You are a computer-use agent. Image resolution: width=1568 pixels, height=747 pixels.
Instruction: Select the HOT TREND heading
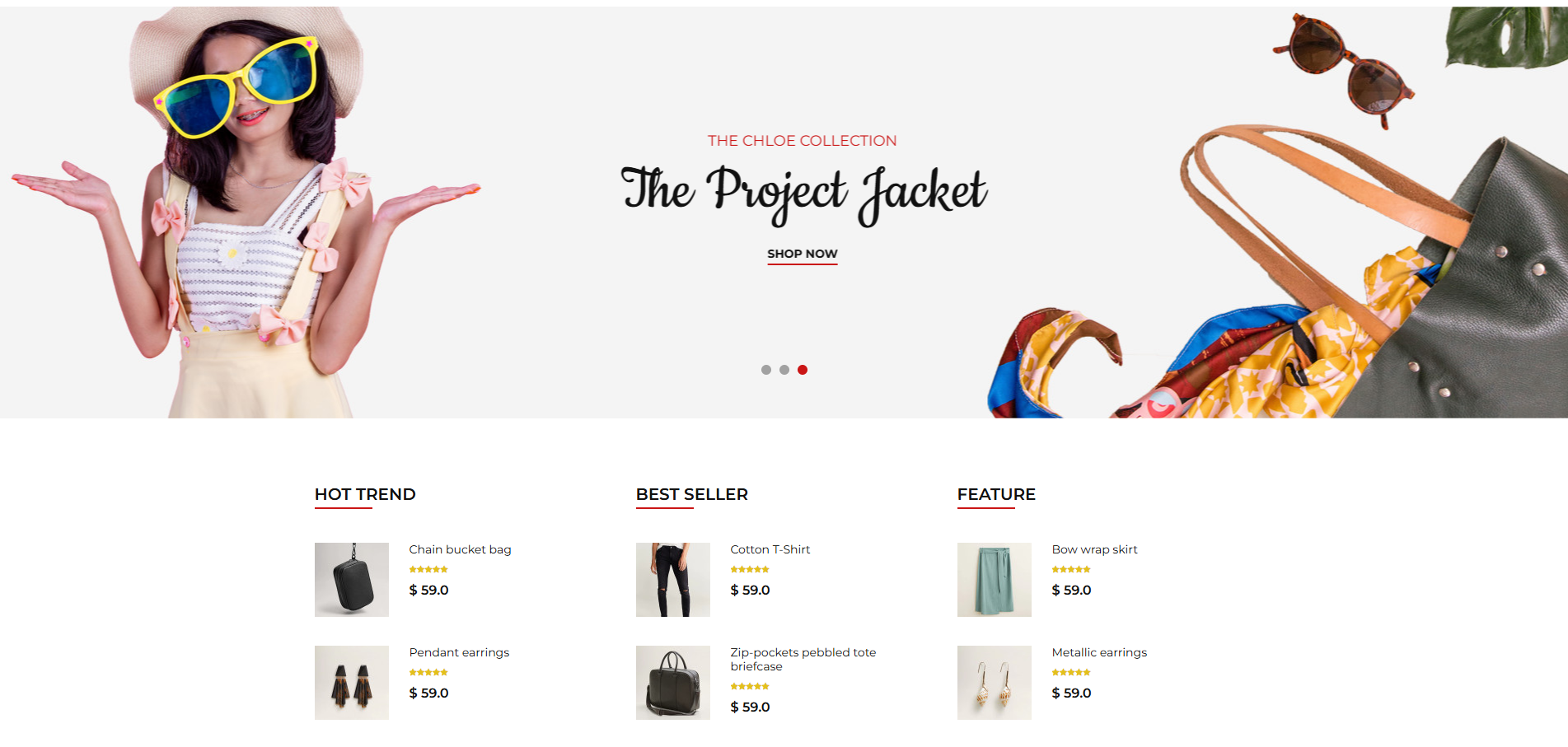coord(365,494)
